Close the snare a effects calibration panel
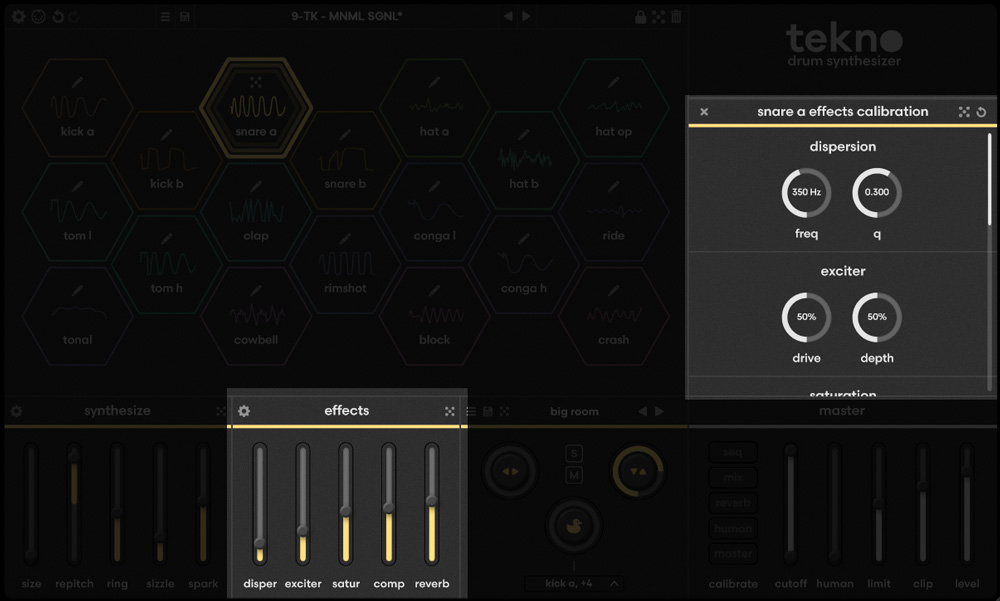The image size is (1000, 601). coord(704,112)
